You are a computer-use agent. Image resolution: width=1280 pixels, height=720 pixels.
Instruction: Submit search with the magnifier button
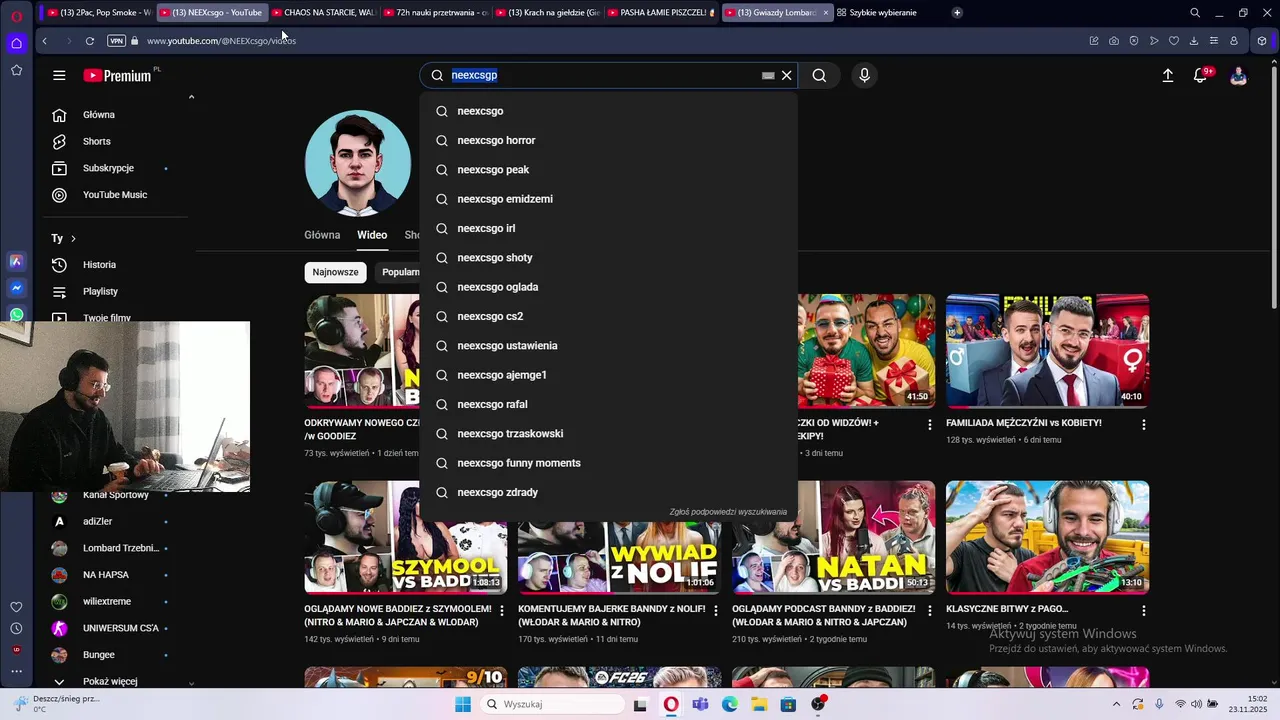point(819,75)
